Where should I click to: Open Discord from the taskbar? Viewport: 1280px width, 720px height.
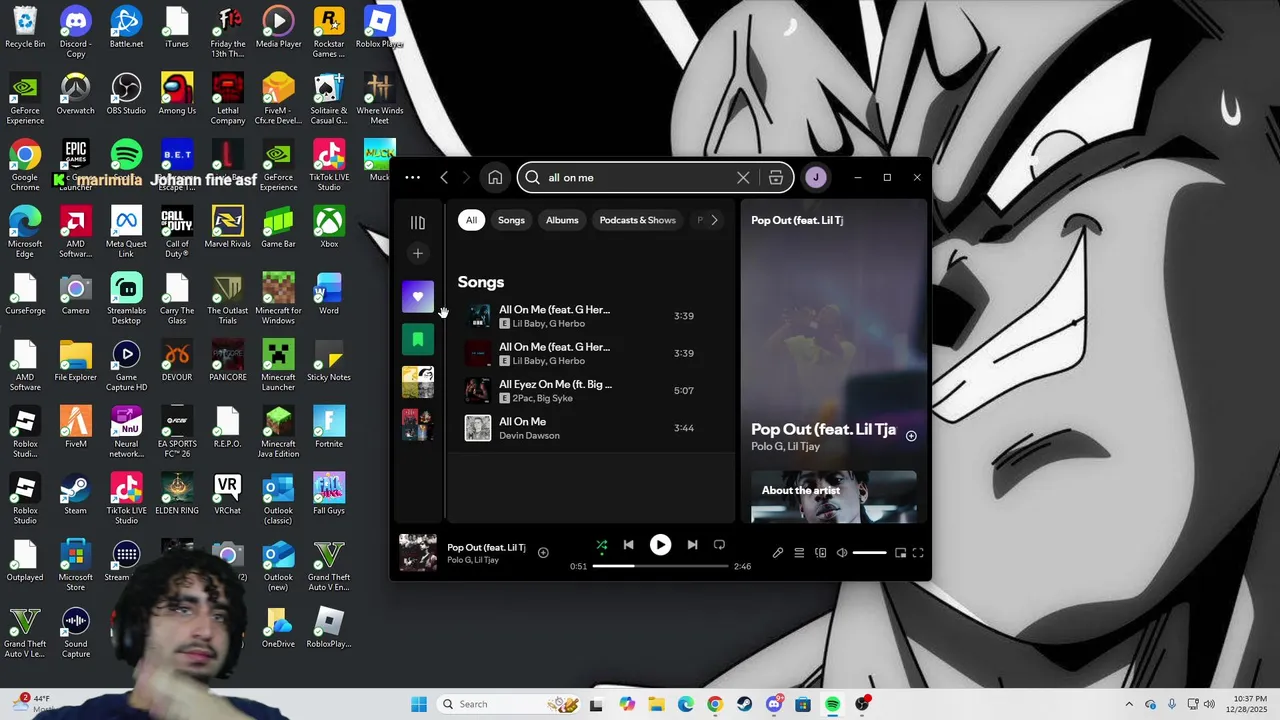tap(774, 704)
